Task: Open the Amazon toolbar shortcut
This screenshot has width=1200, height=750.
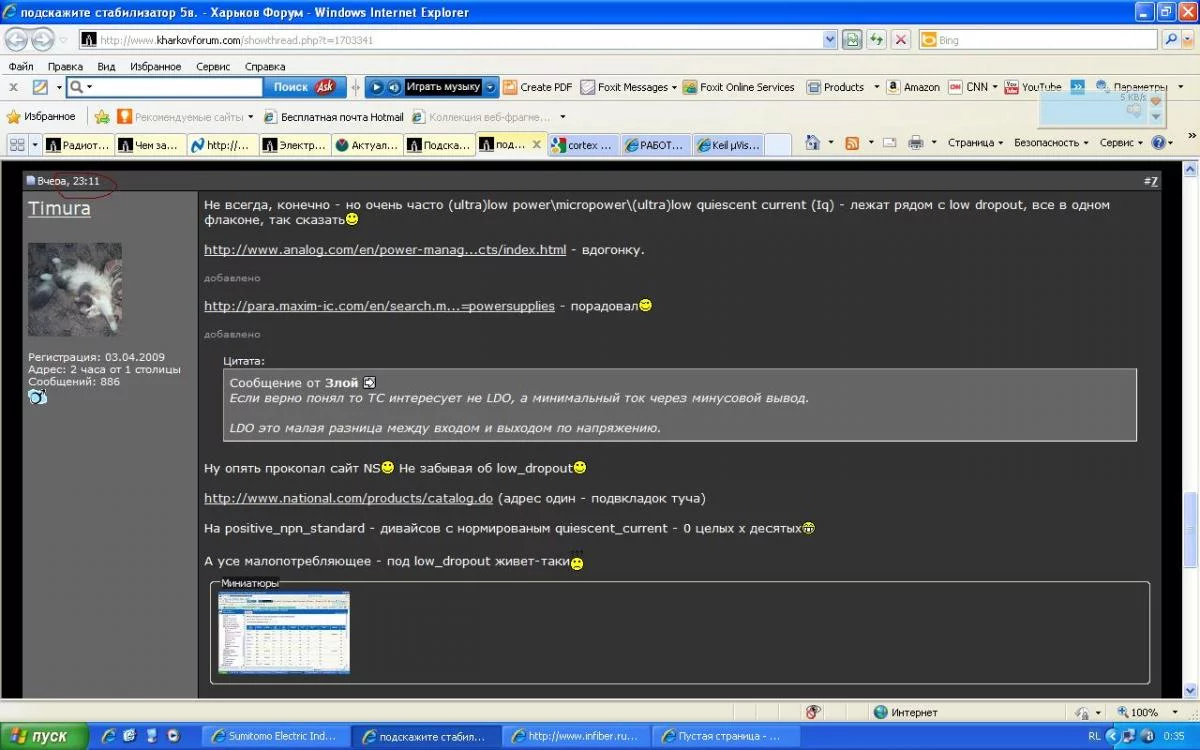Action: coord(913,87)
